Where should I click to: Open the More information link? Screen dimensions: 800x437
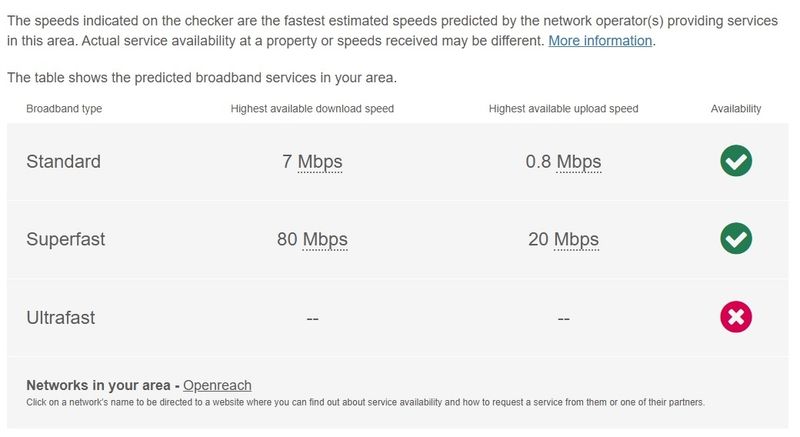(x=600, y=40)
